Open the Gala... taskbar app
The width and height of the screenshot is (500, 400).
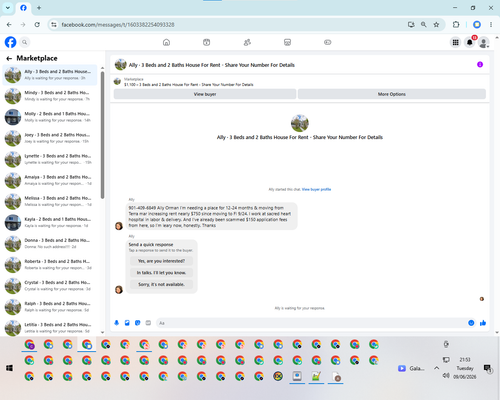pyautogui.click(x=411, y=368)
